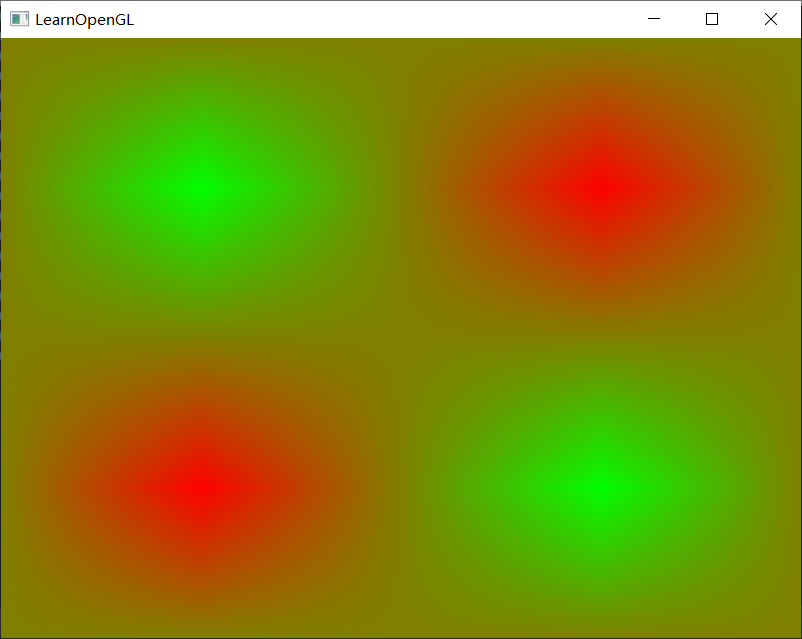Click the empty space on the title bar

coord(400,18)
